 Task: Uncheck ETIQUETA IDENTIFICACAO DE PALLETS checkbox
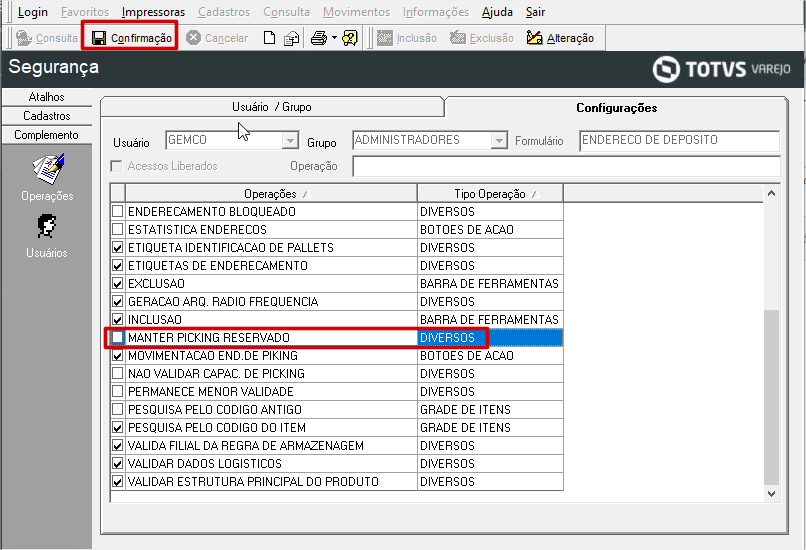(118, 247)
